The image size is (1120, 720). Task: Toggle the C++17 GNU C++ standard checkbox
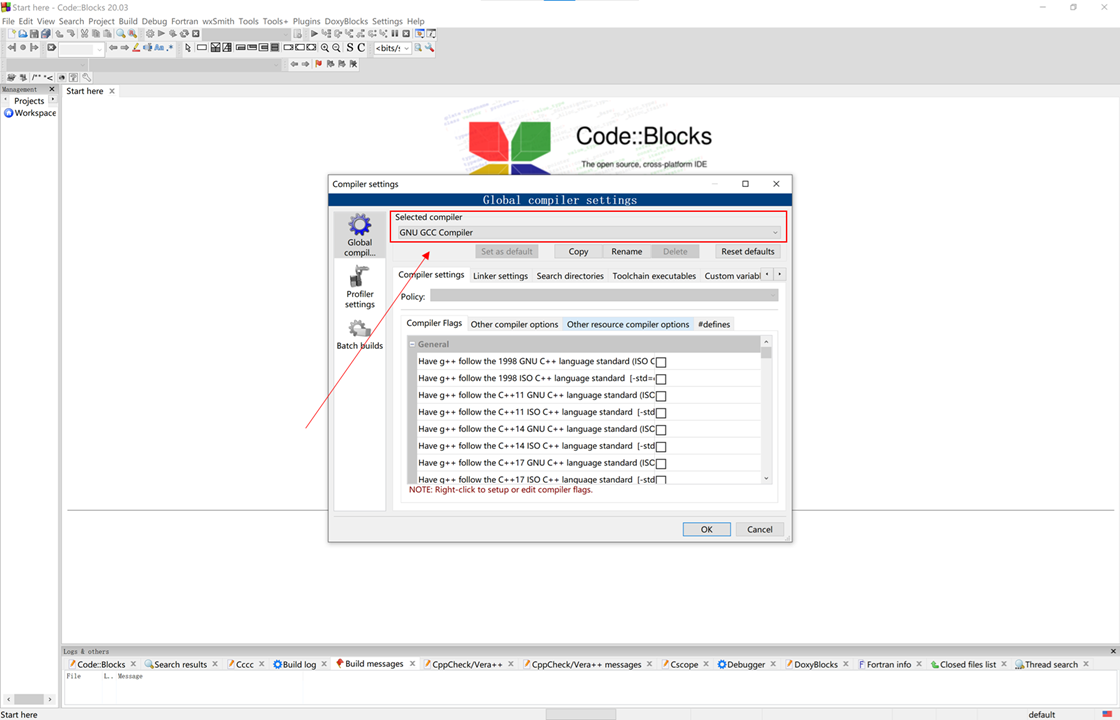point(661,464)
